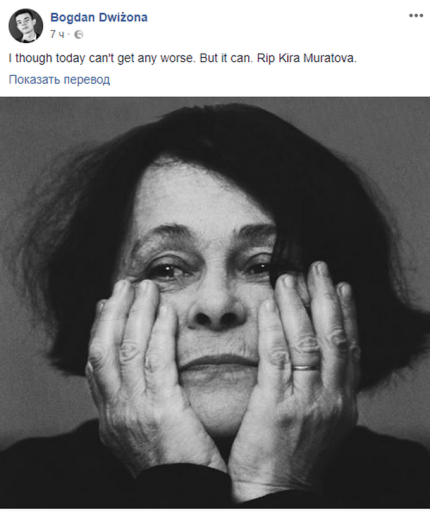
Task: Show the post's audience via globe icon
Action: pos(78,35)
